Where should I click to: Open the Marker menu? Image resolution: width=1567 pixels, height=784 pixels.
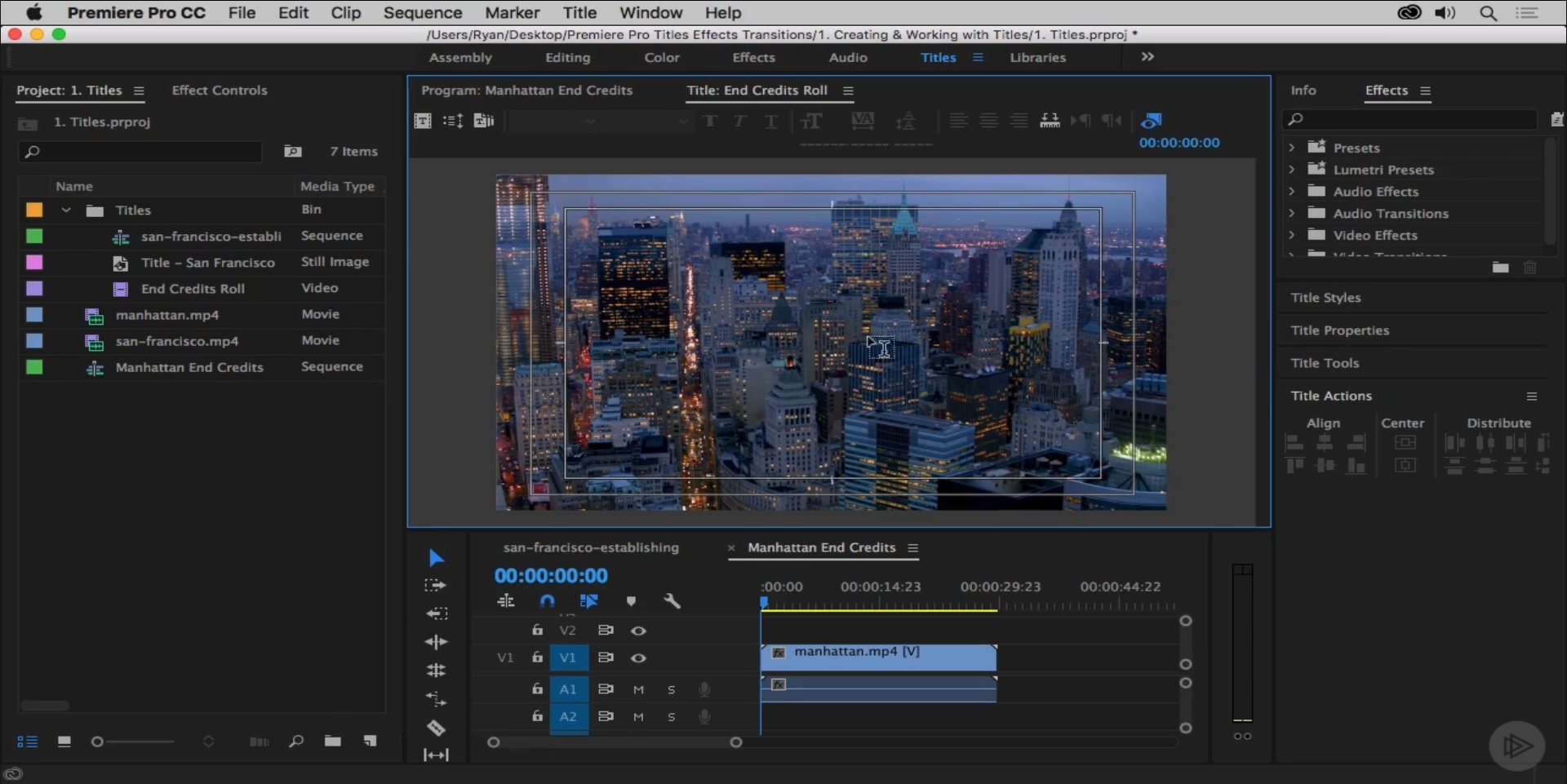point(512,13)
